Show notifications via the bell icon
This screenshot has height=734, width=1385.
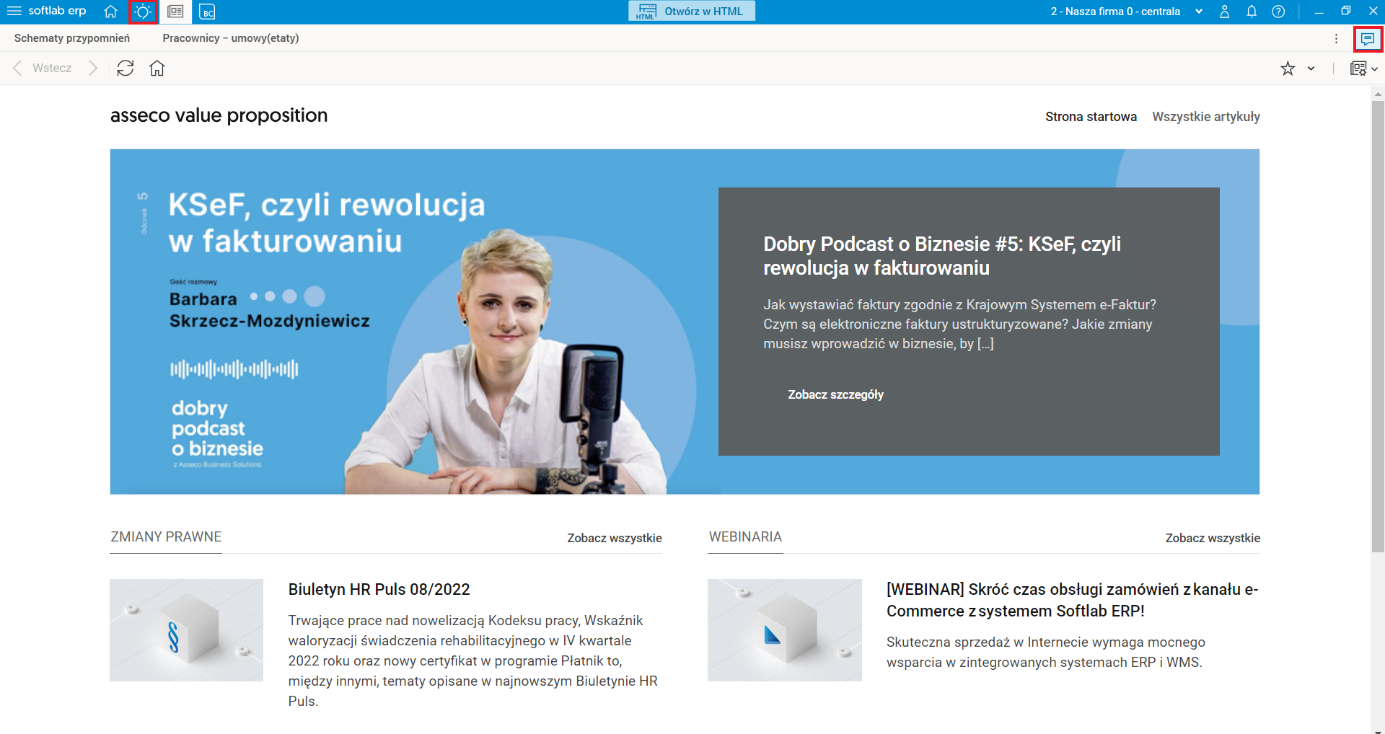point(1251,11)
